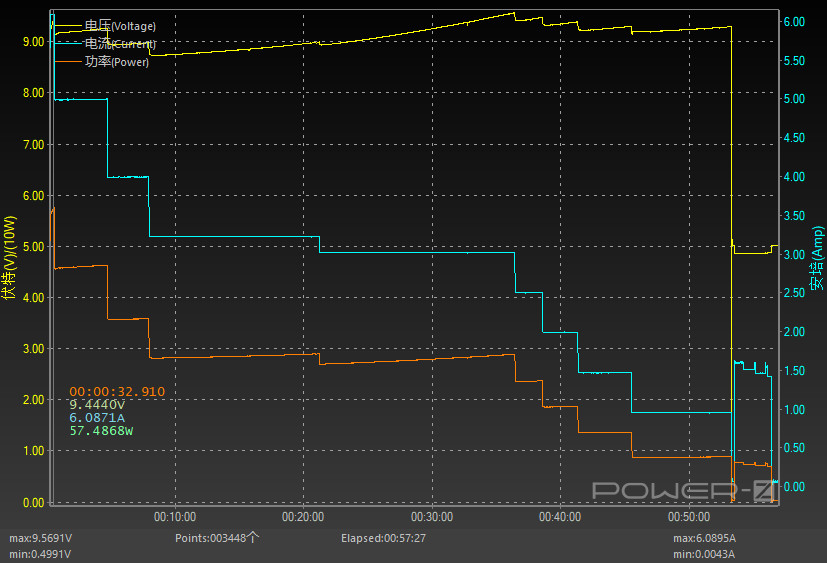827x563 pixels.
Task: Click the 00:30:00 time axis label
Action: click(432, 517)
